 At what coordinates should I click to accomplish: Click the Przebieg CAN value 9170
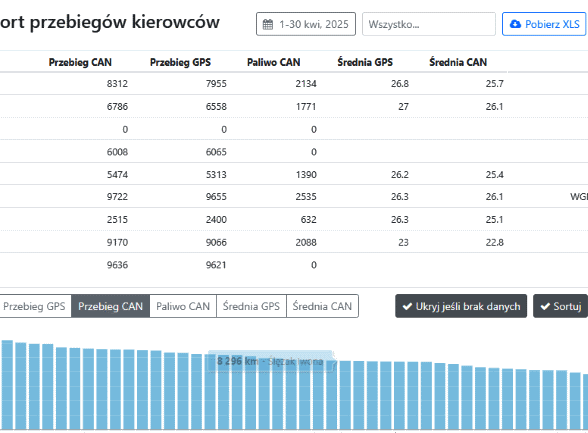click(x=117, y=243)
